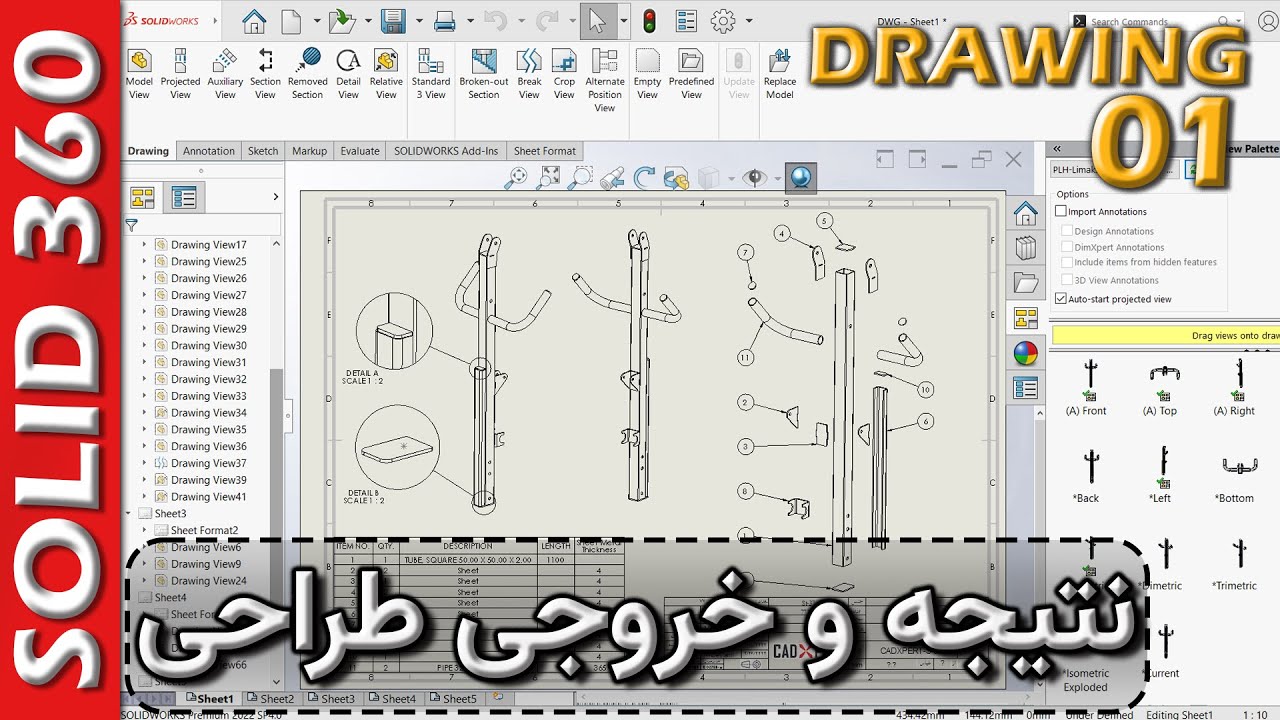The width and height of the screenshot is (1280, 720).
Task: Open the SOLIDWORKS Add-Ins tab
Action: (446, 151)
